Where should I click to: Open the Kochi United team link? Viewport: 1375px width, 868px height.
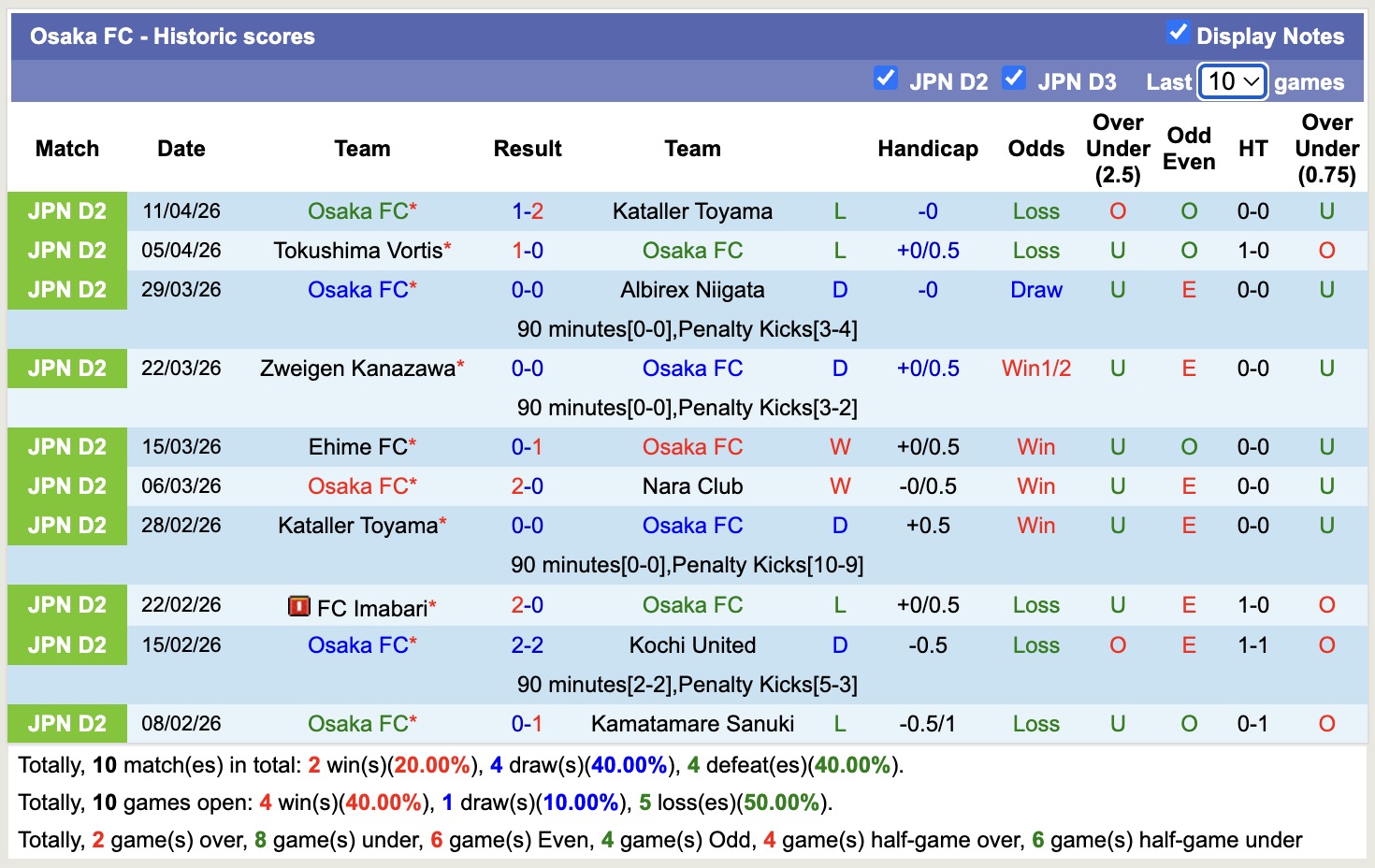[692, 644]
